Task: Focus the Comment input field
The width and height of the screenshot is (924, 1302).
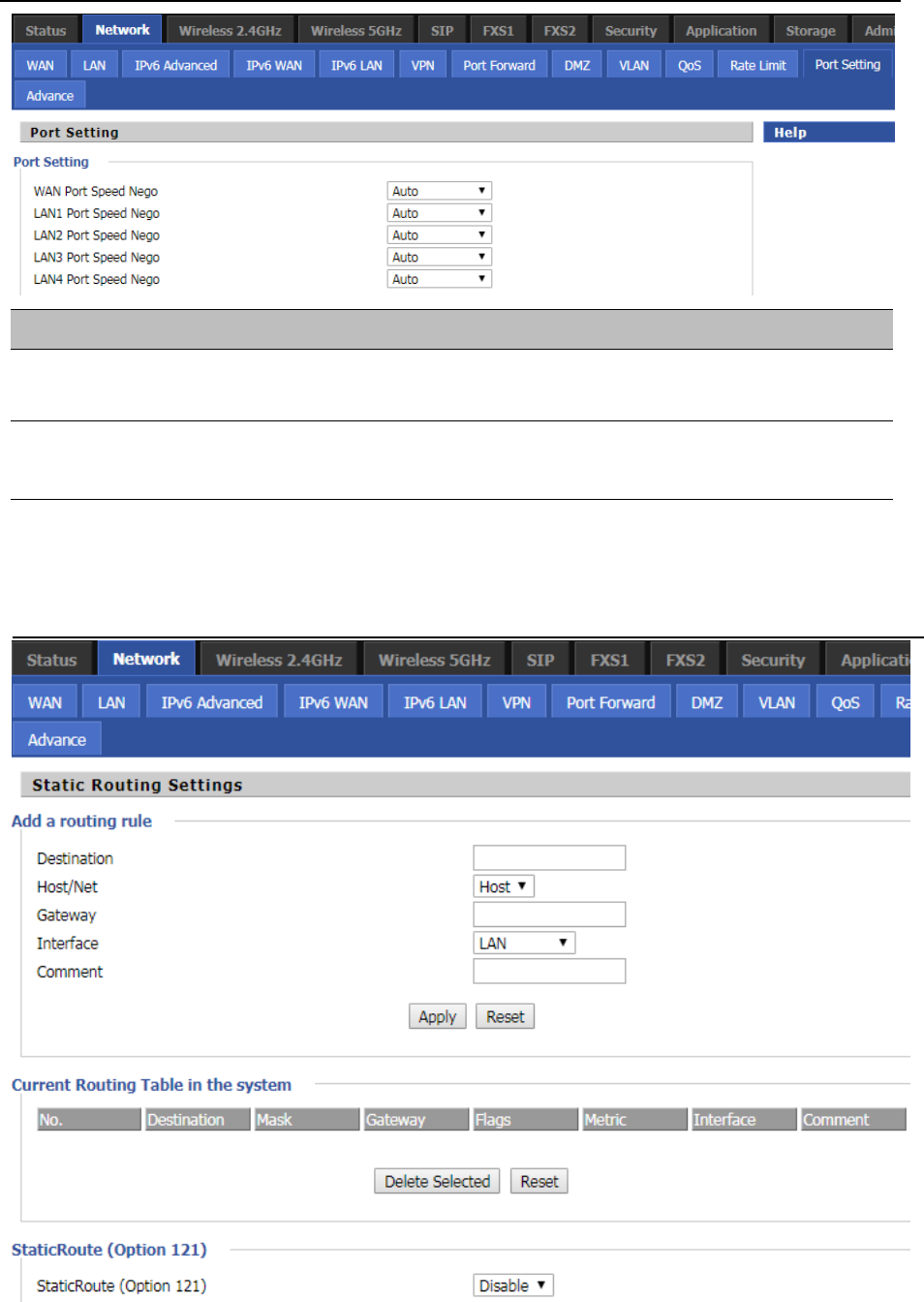Action: (549, 972)
